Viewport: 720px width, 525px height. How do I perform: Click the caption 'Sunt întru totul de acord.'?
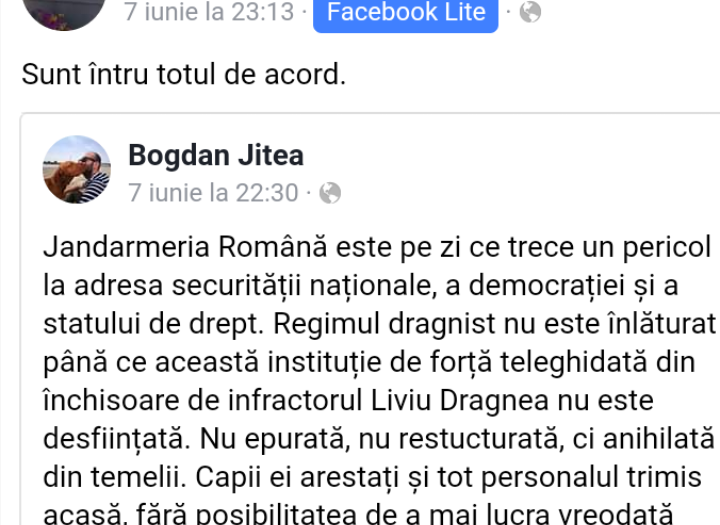coord(184,74)
